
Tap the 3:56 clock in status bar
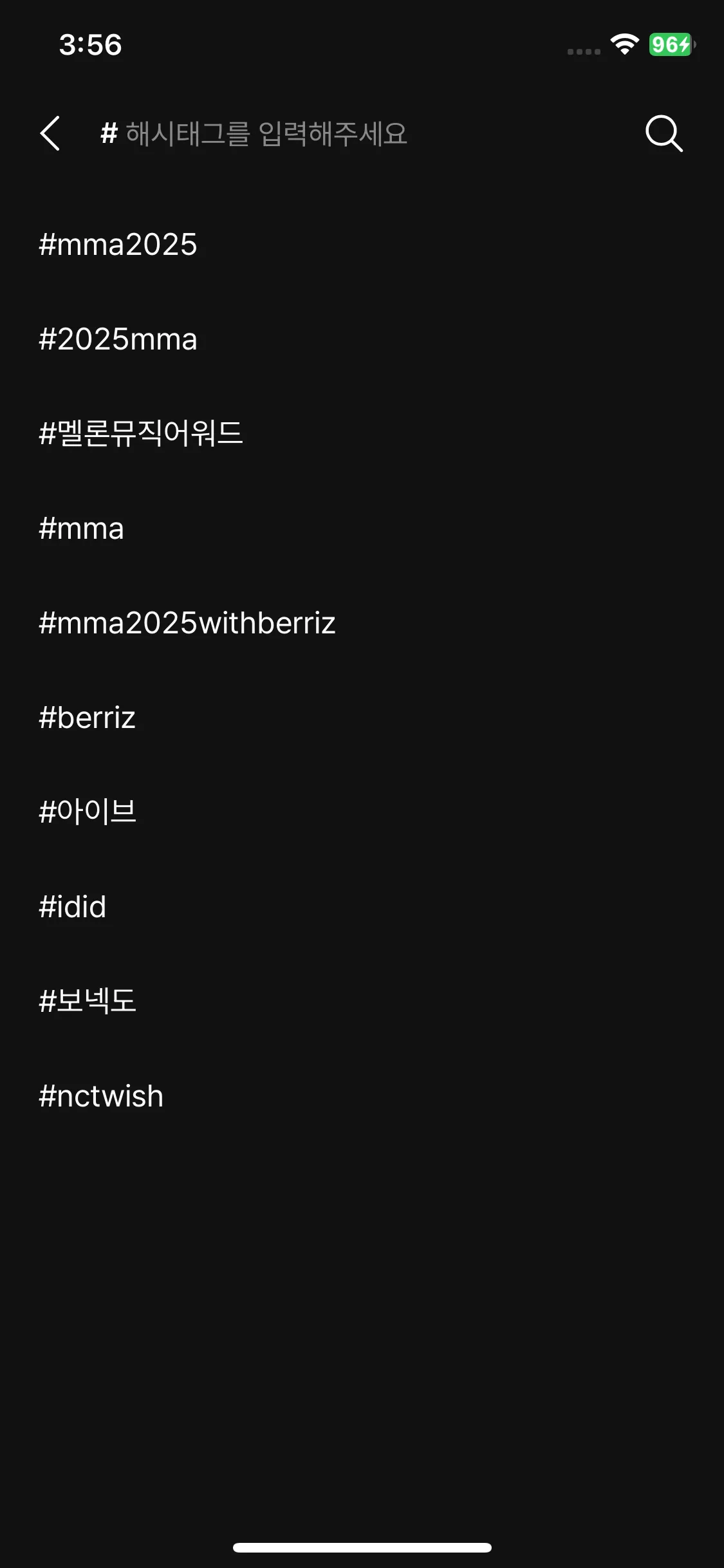(90, 45)
